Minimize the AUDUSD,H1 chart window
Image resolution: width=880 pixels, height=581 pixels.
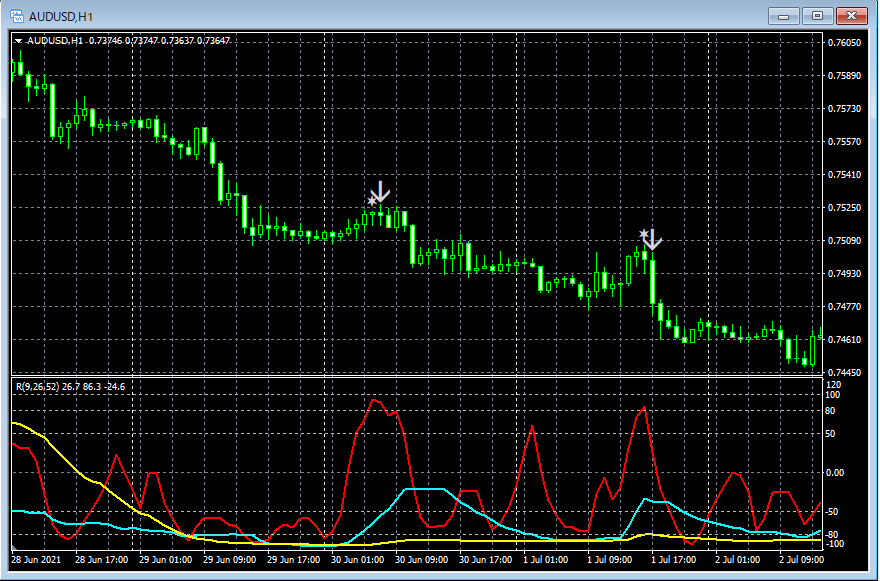(783, 16)
